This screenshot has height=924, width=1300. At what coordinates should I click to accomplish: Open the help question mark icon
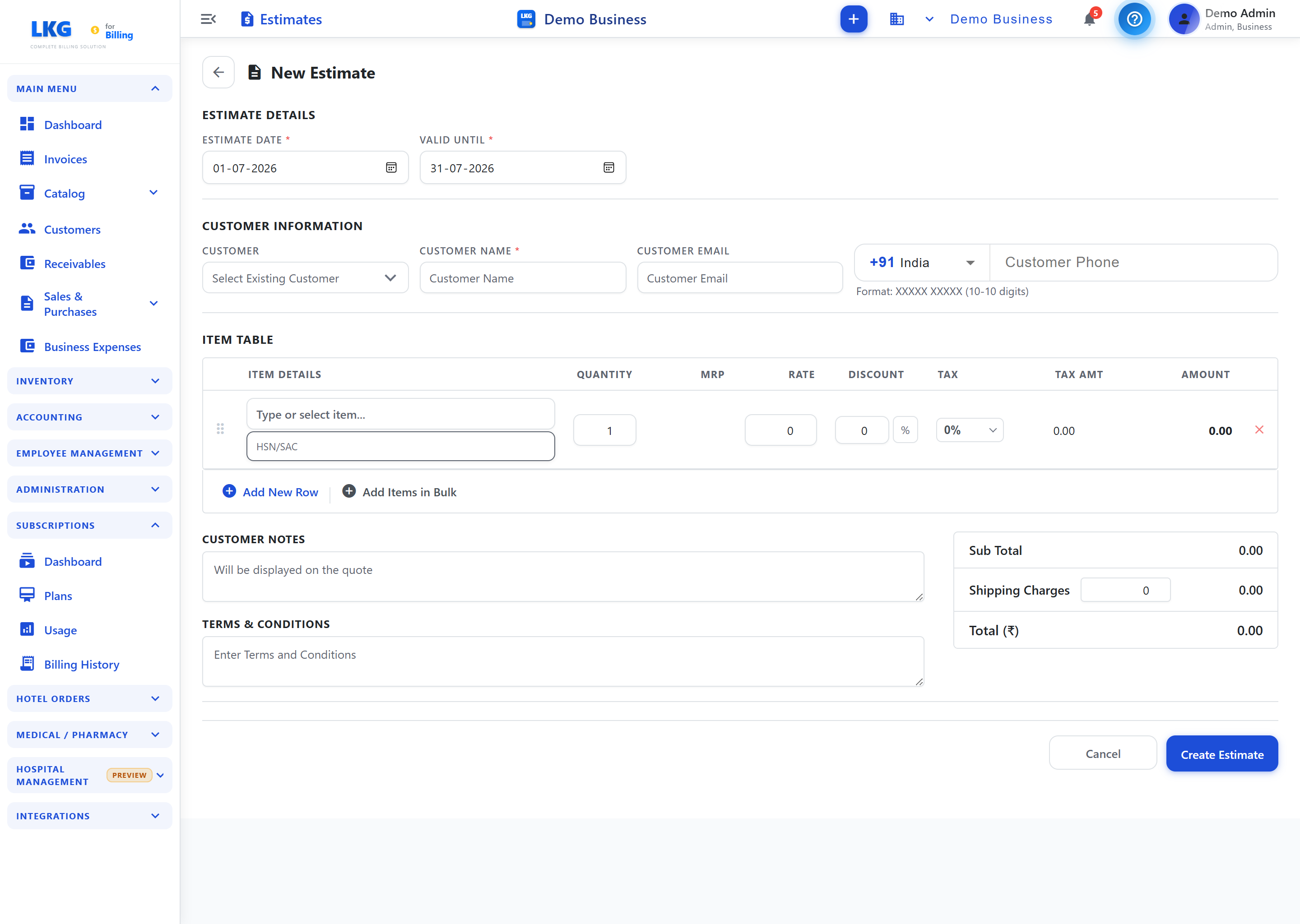(x=1134, y=19)
